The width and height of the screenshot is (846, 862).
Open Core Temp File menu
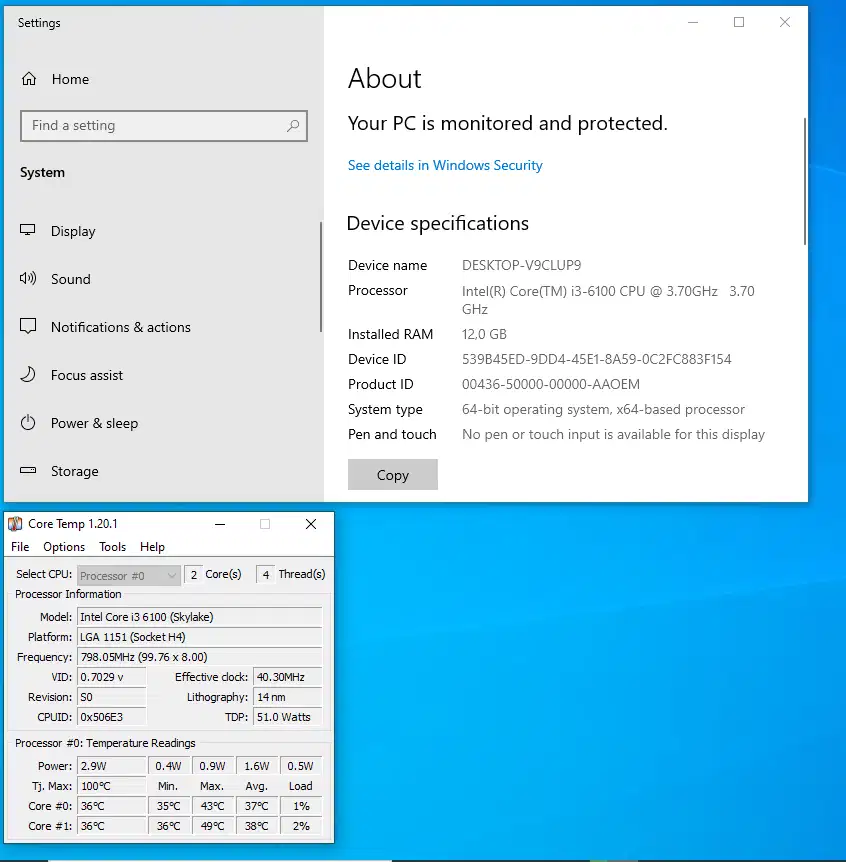click(x=20, y=547)
